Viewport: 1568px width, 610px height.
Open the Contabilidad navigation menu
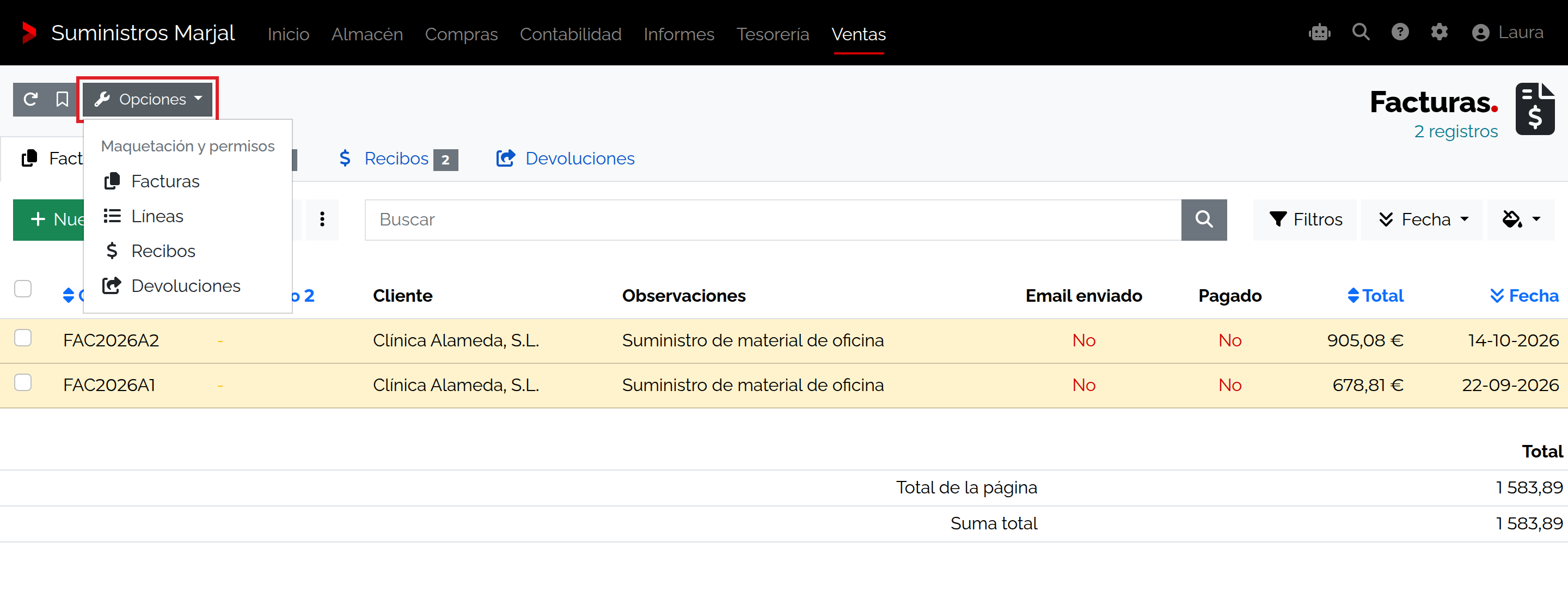pyautogui.click(x=571, y=34)
